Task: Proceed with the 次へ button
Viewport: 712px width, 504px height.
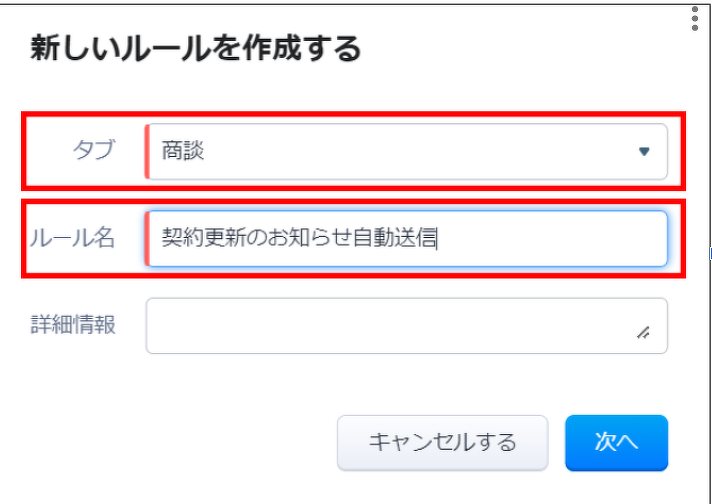Action: pos(616,442)
